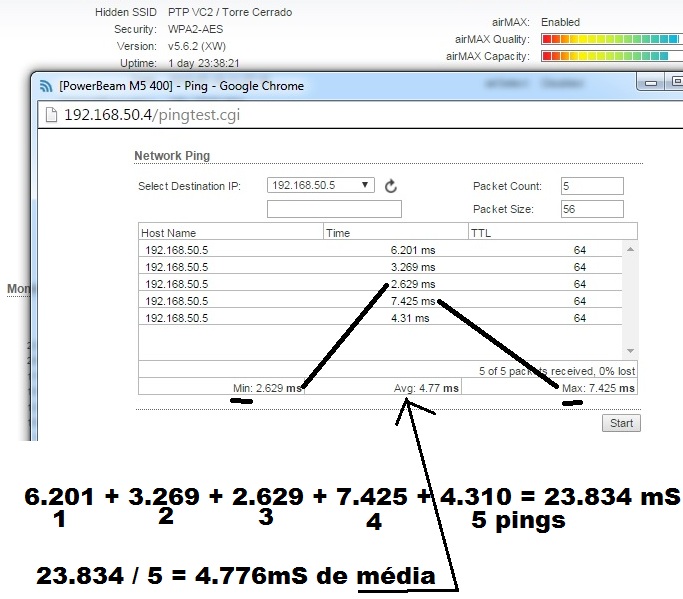Click the Network Ping heading
Image resolution: width=683 pixels, height=599 pixels.
pyautogui.click(x=172, y=156)
